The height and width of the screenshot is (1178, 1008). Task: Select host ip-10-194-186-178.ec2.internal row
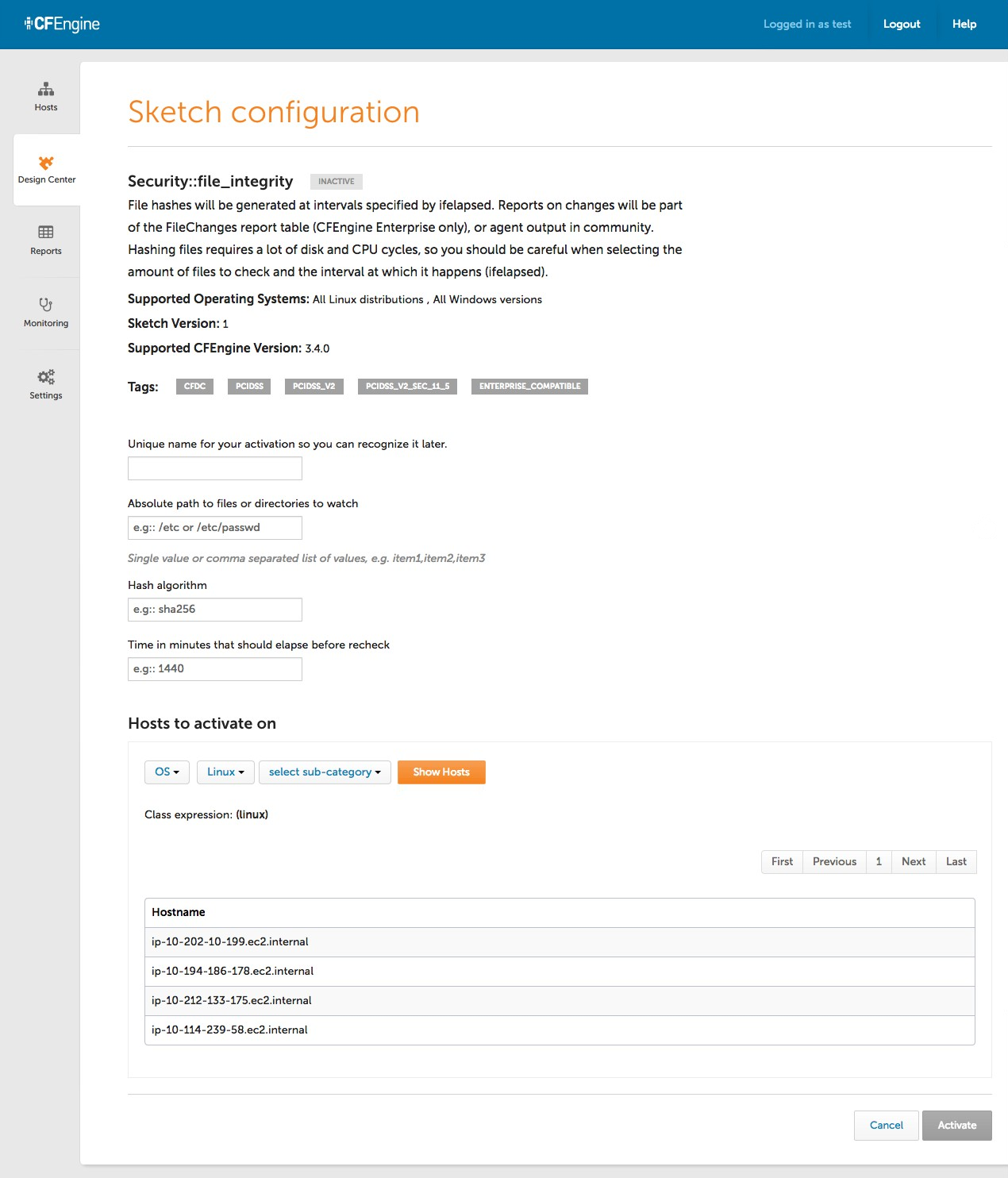(x=560, y=972)
